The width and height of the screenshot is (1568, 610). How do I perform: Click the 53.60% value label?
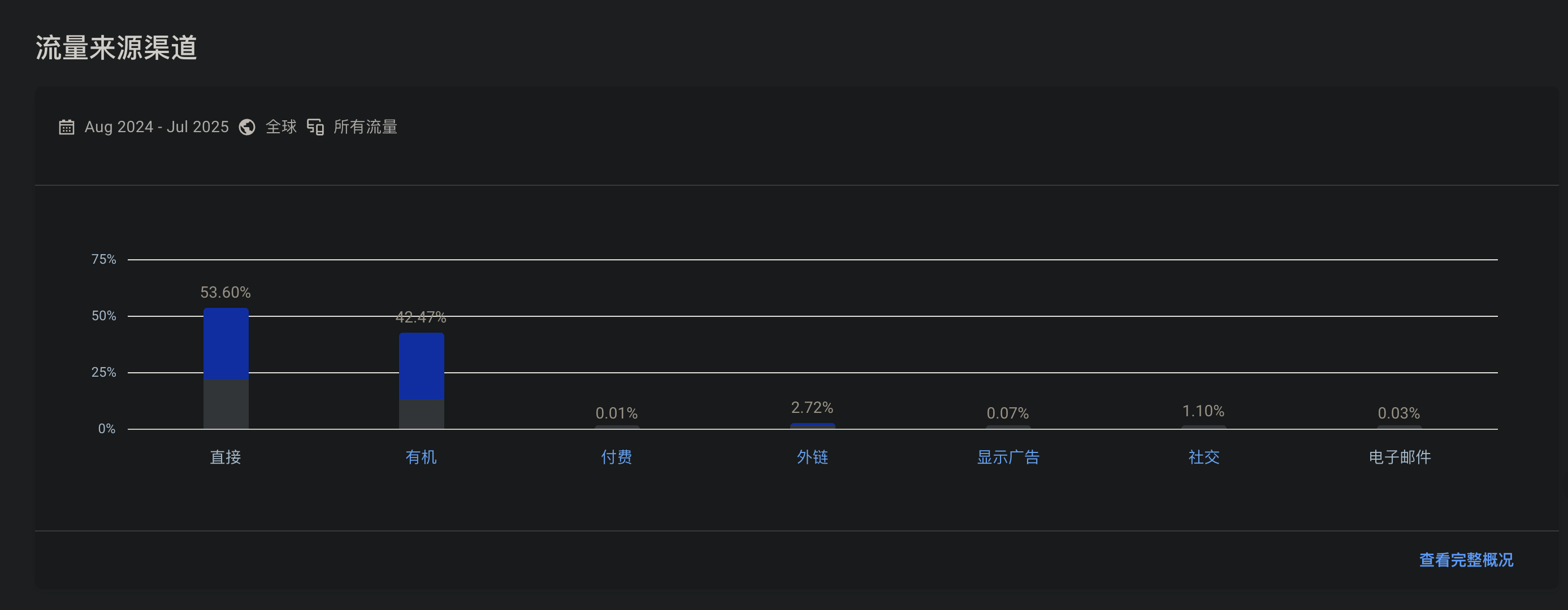(226, 293)
